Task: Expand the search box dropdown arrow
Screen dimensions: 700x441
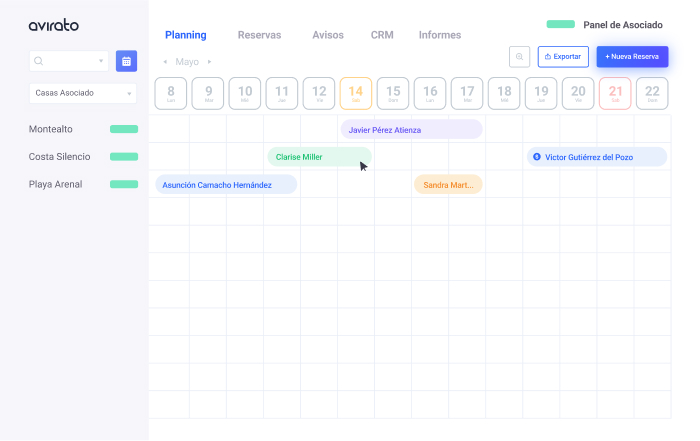Action: (101, 61)
